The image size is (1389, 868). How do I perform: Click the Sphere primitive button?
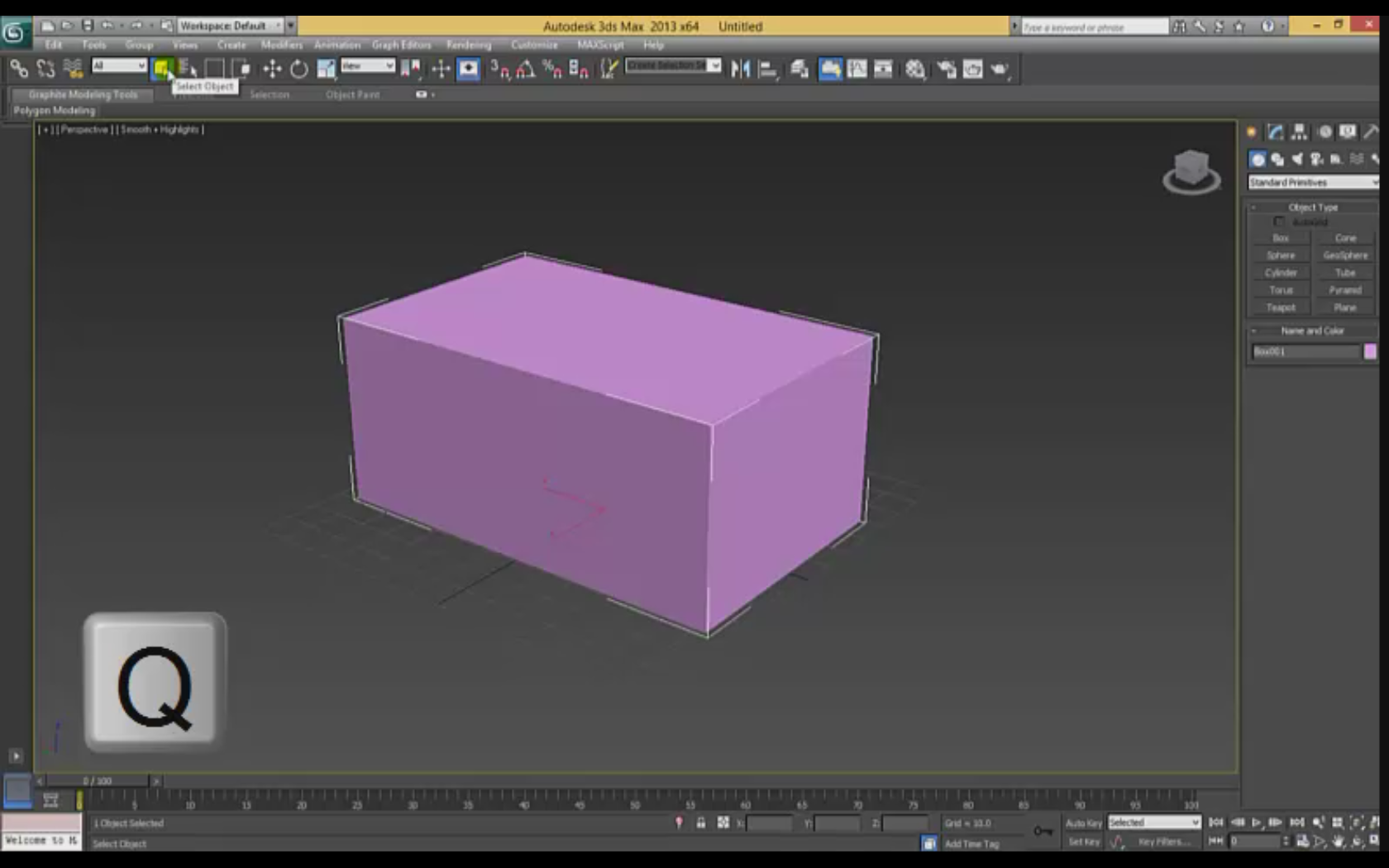pos(1281,255)
